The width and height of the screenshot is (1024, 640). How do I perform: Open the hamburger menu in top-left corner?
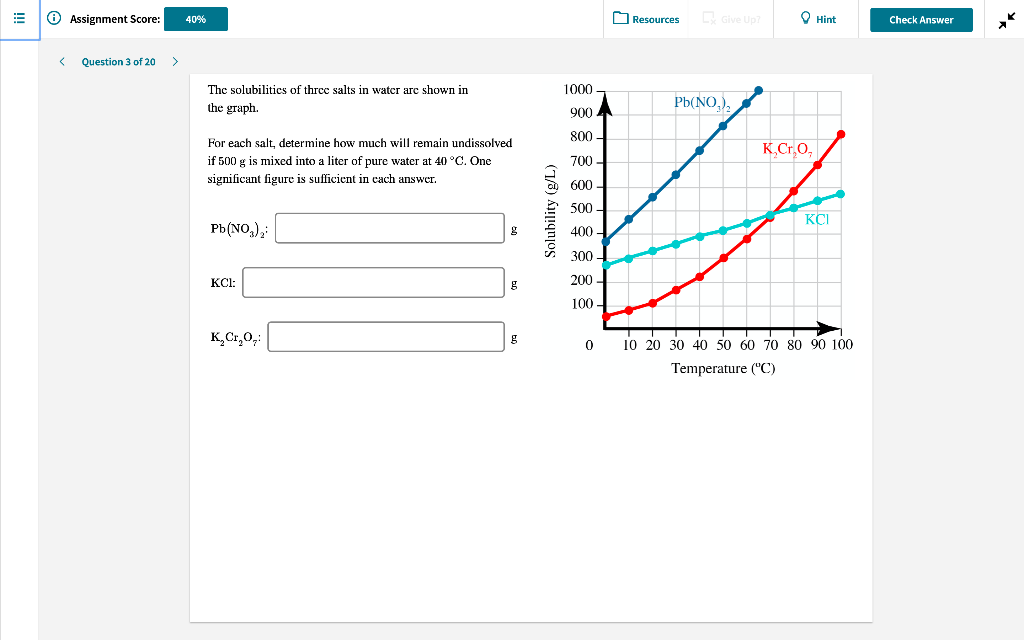coord(18,18)
